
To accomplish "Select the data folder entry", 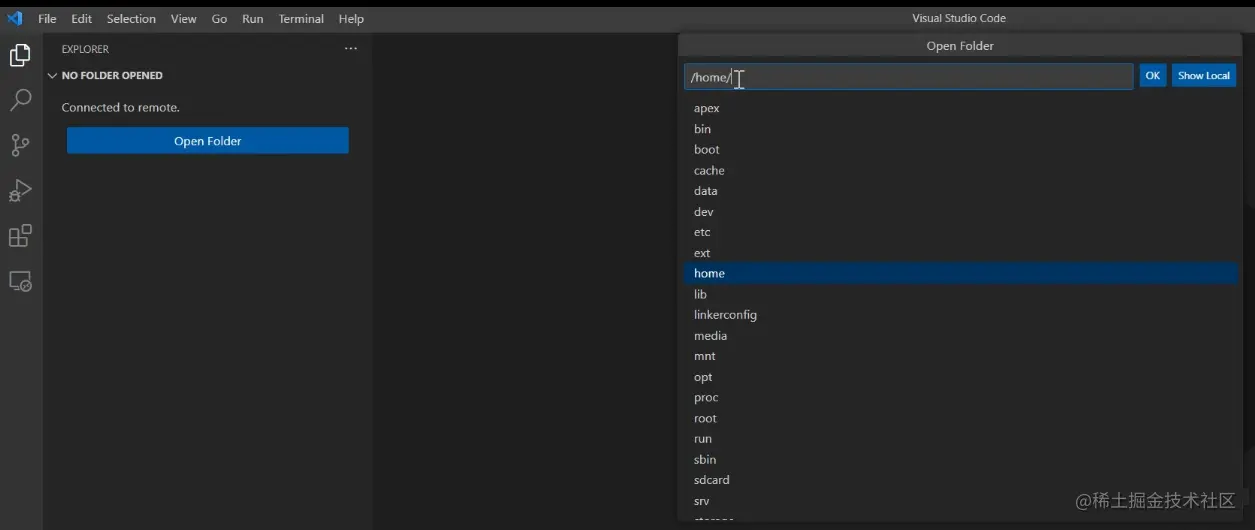I will pyautogui.click(x=960, y=191).
